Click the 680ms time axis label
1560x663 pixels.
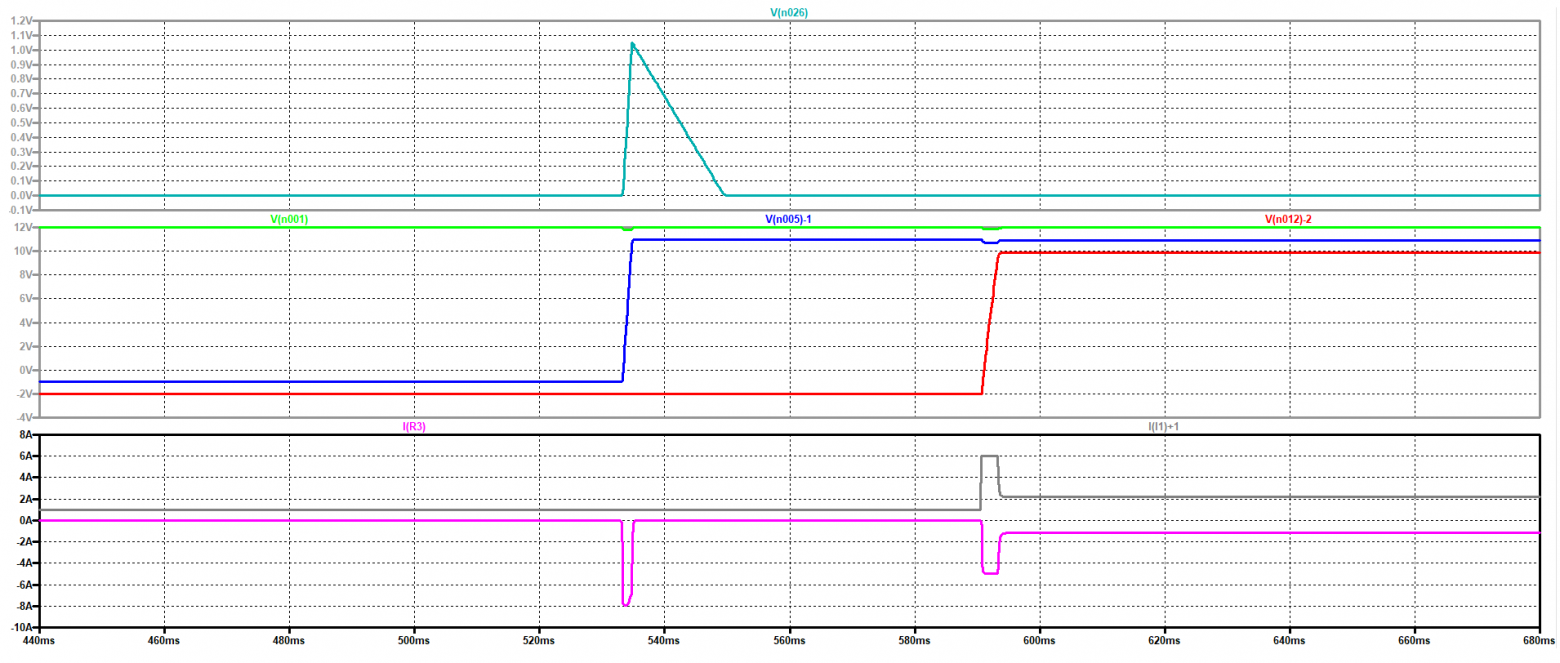(x=1539, y=639)
